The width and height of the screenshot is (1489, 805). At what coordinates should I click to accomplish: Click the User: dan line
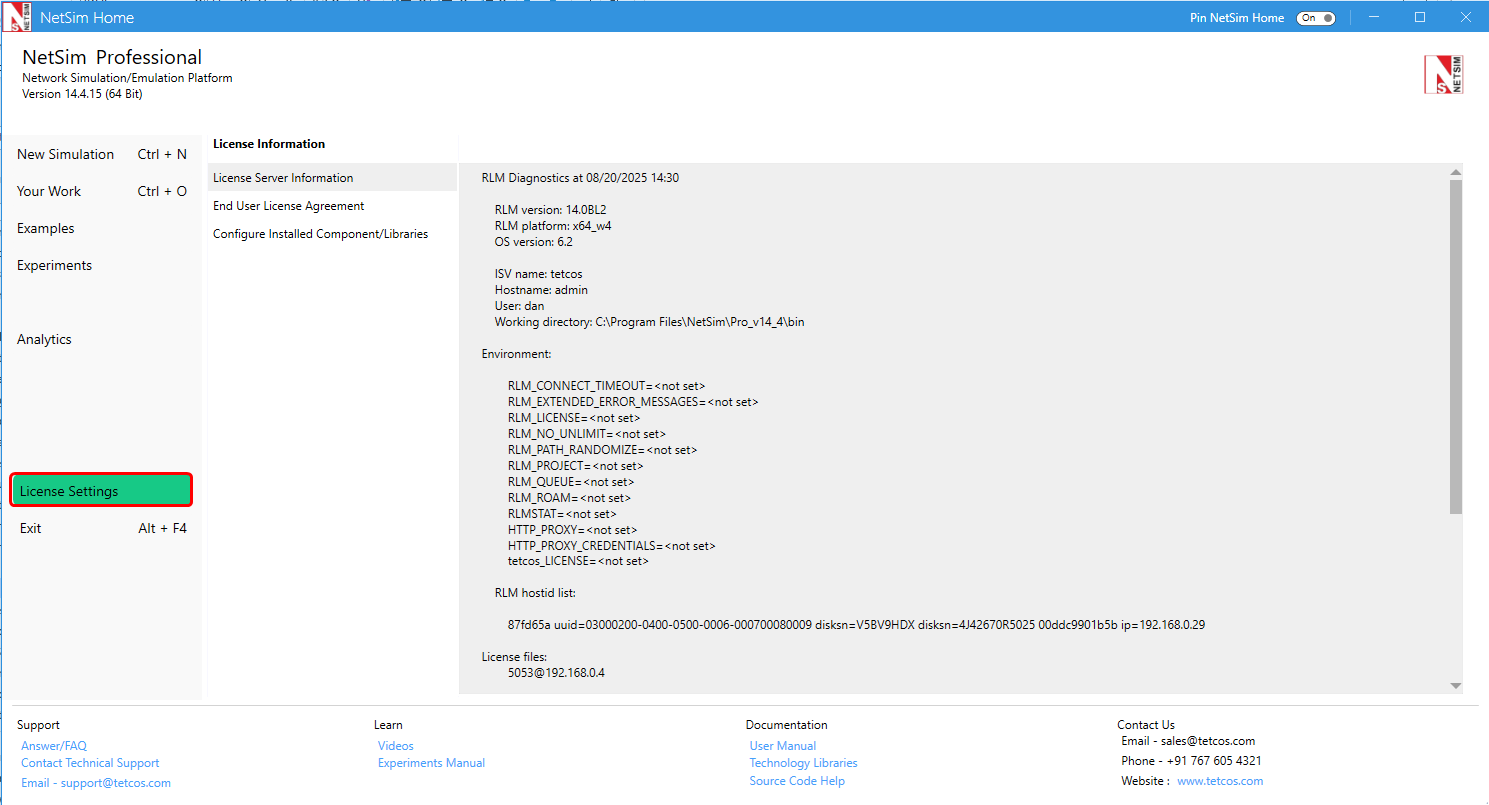pyautogui.click(x=519, y=306)
